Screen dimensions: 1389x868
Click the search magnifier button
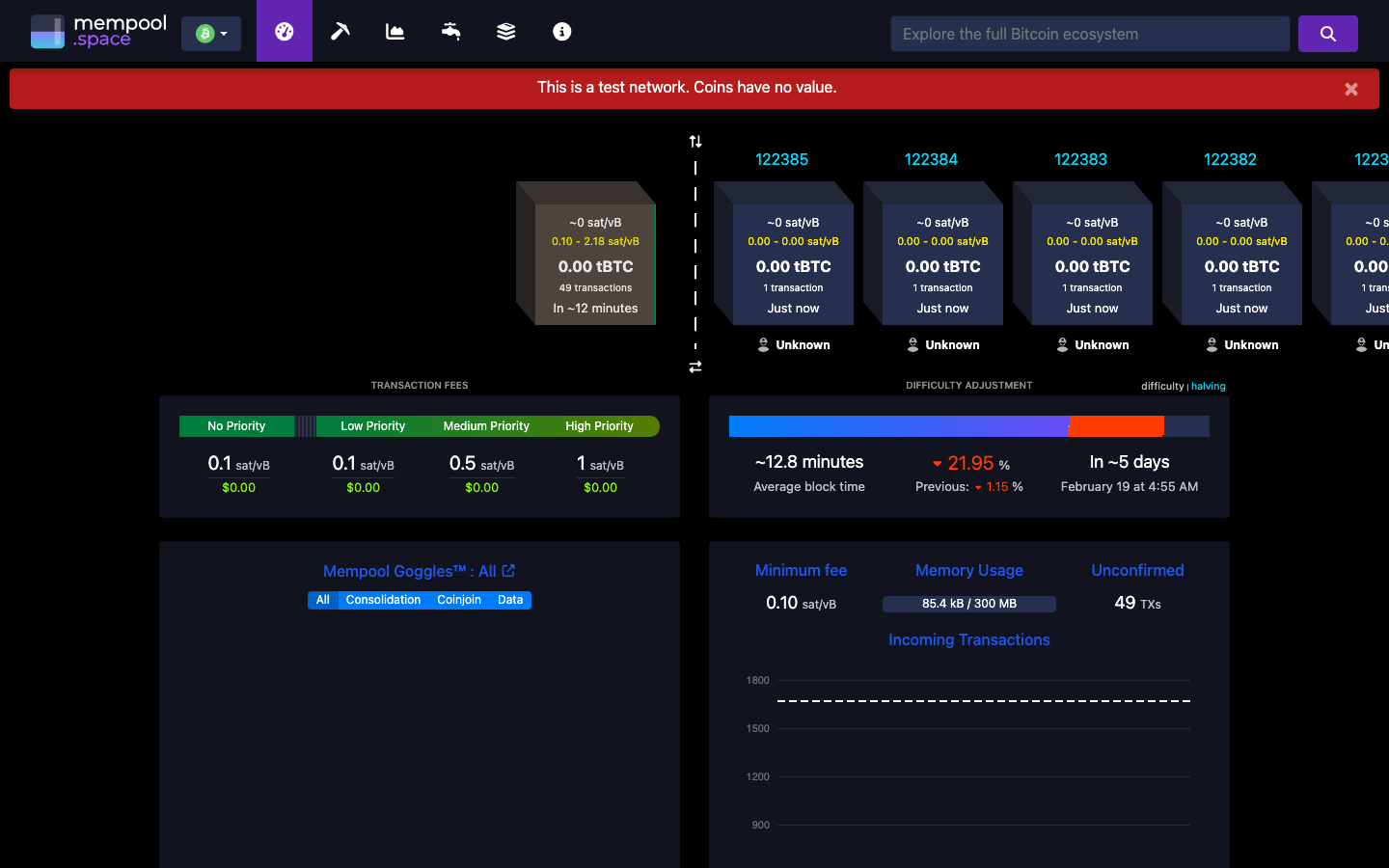[1327, 33]
